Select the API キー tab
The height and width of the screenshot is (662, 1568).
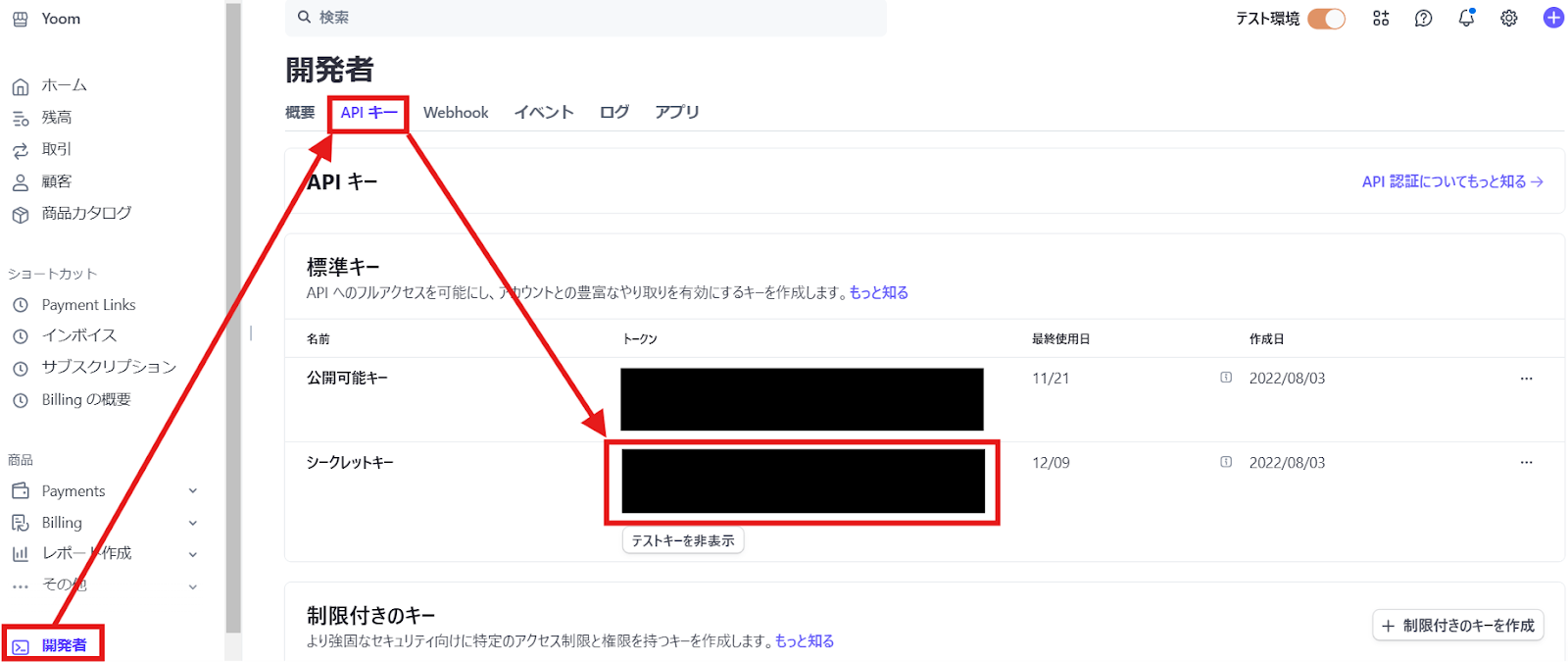tap(368, 113)
